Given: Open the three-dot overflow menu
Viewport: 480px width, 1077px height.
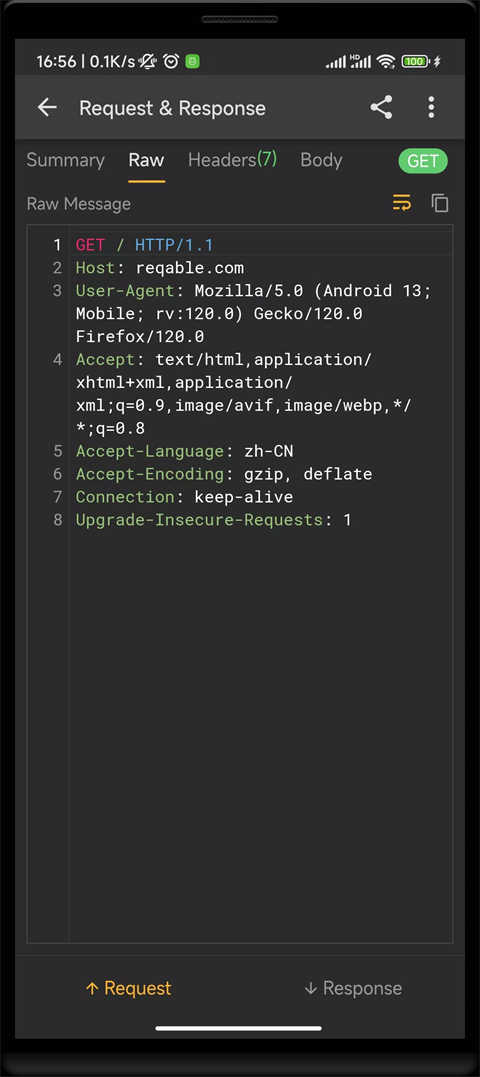Looking at the screenshot, I should [431, 108].
